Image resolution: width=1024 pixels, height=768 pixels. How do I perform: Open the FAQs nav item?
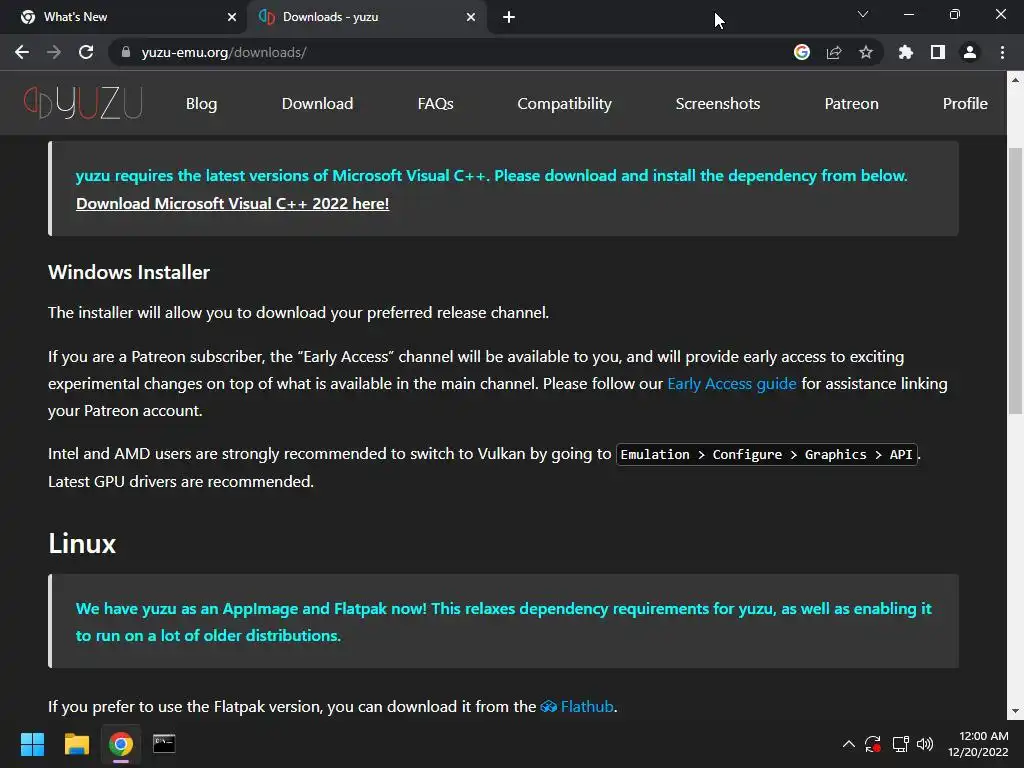(x=436, y=104)
